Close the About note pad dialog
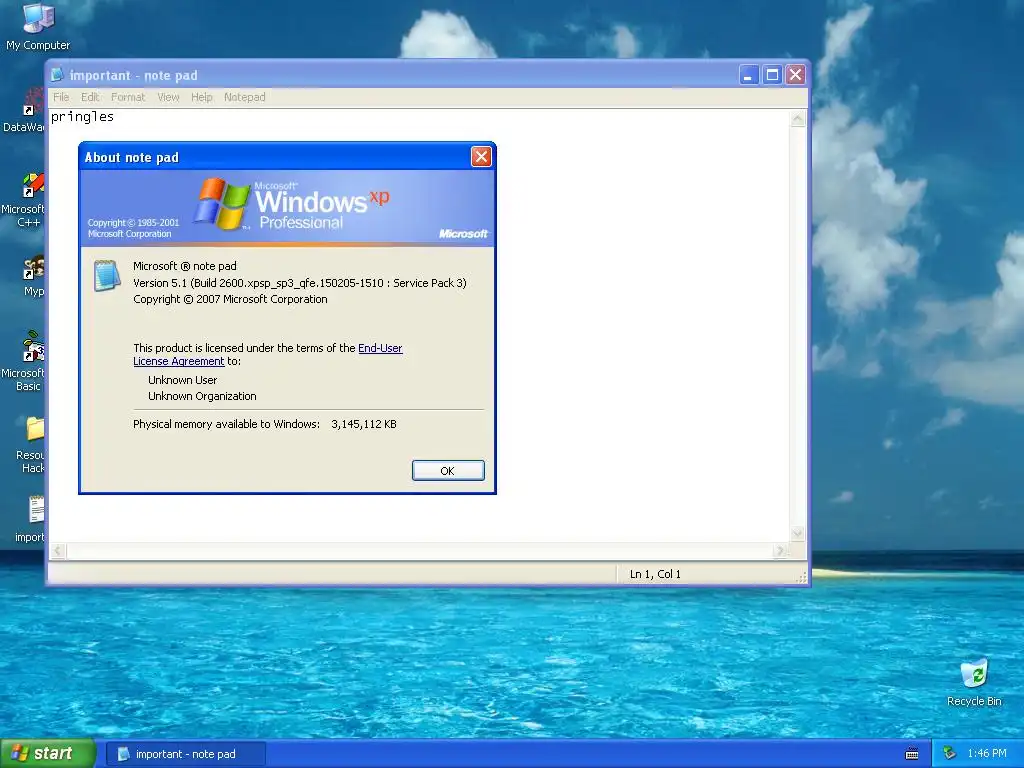Viewport: 1024px width, 768px height. coord(481,157)
